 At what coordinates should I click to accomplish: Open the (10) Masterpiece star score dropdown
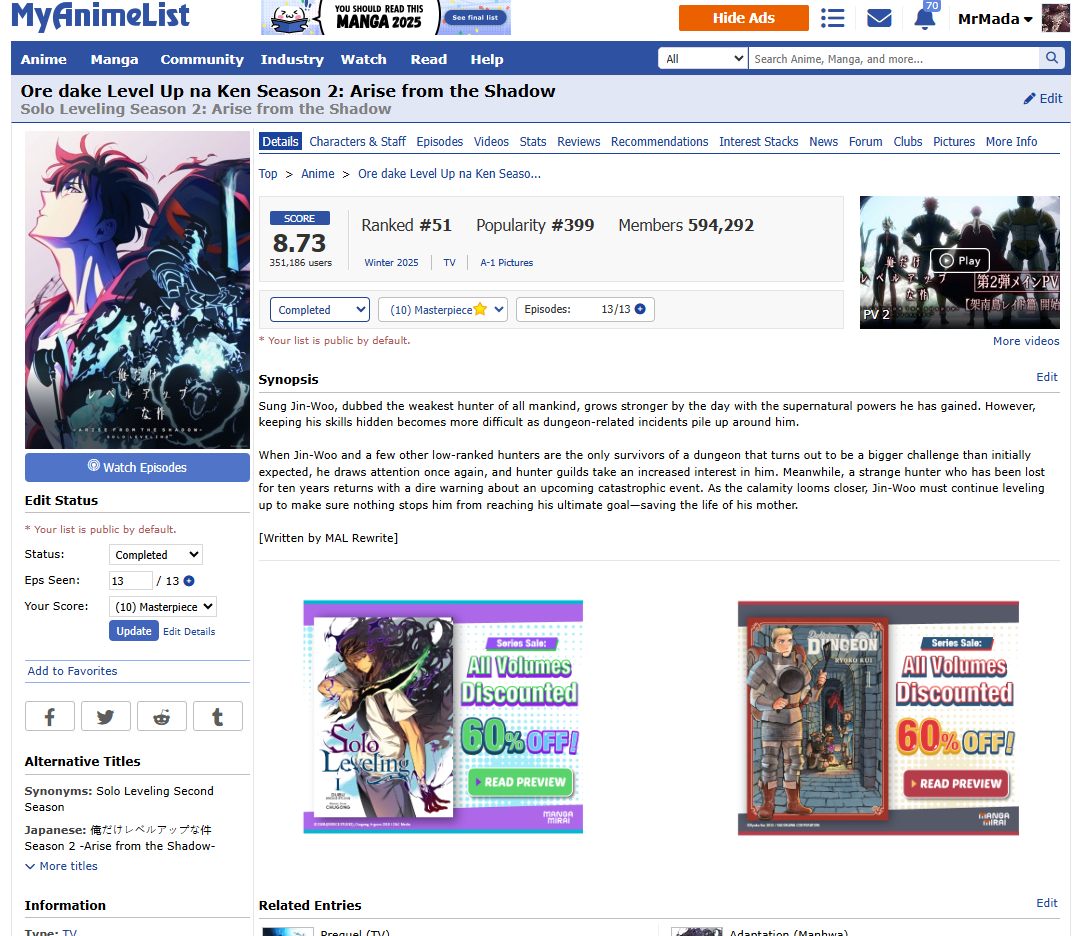point(443,310)
